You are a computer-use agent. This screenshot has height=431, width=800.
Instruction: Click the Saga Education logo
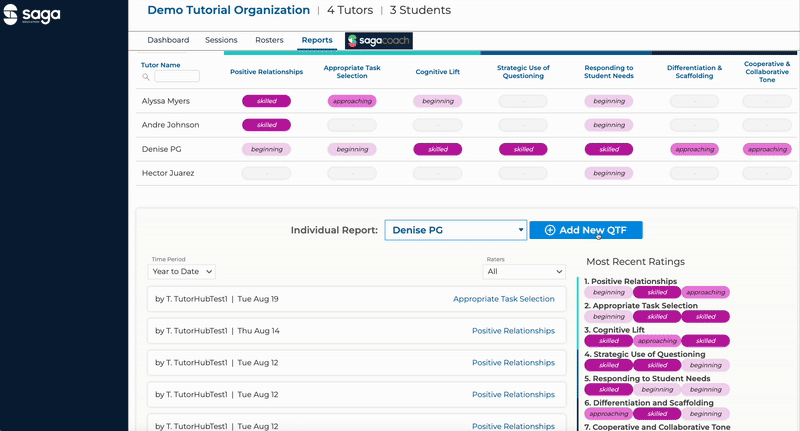pyautogui.click(x=32, y=15)
